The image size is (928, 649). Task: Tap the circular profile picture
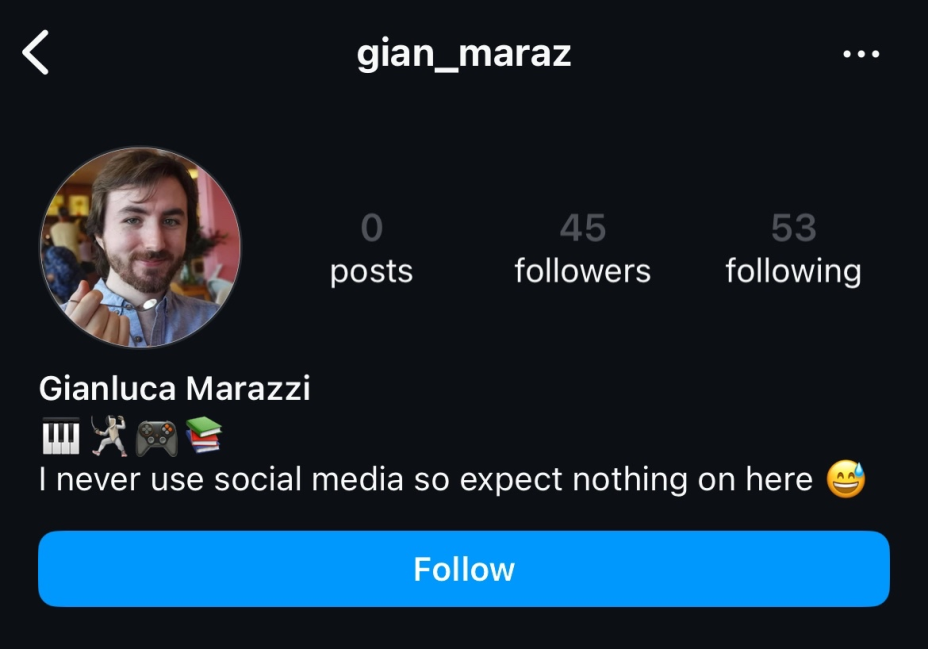tap(140, 247)
